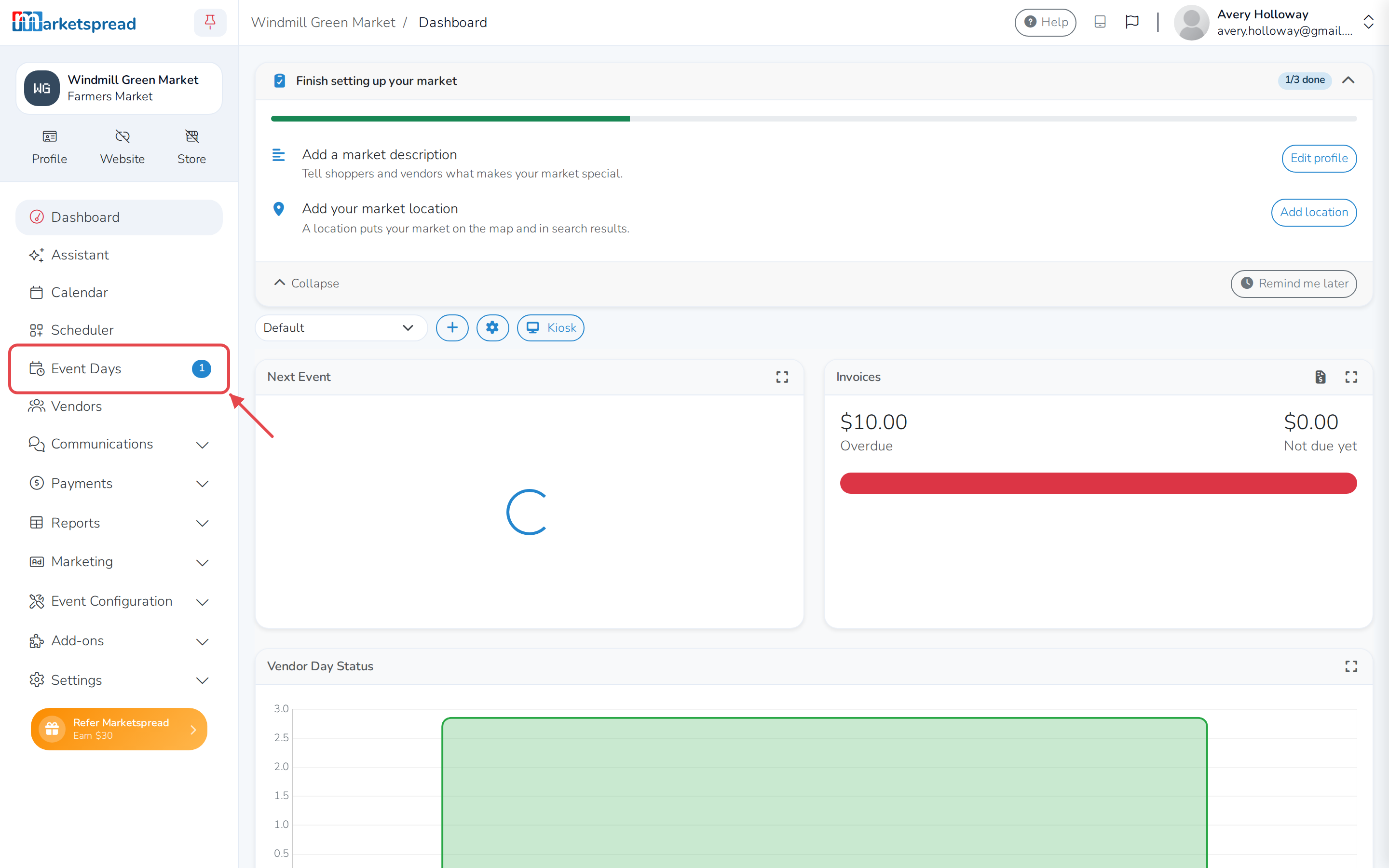Expand the Payments menu
Viewport: 1389px width, 868px height.
pyautogui.click(x=119, y=483)
